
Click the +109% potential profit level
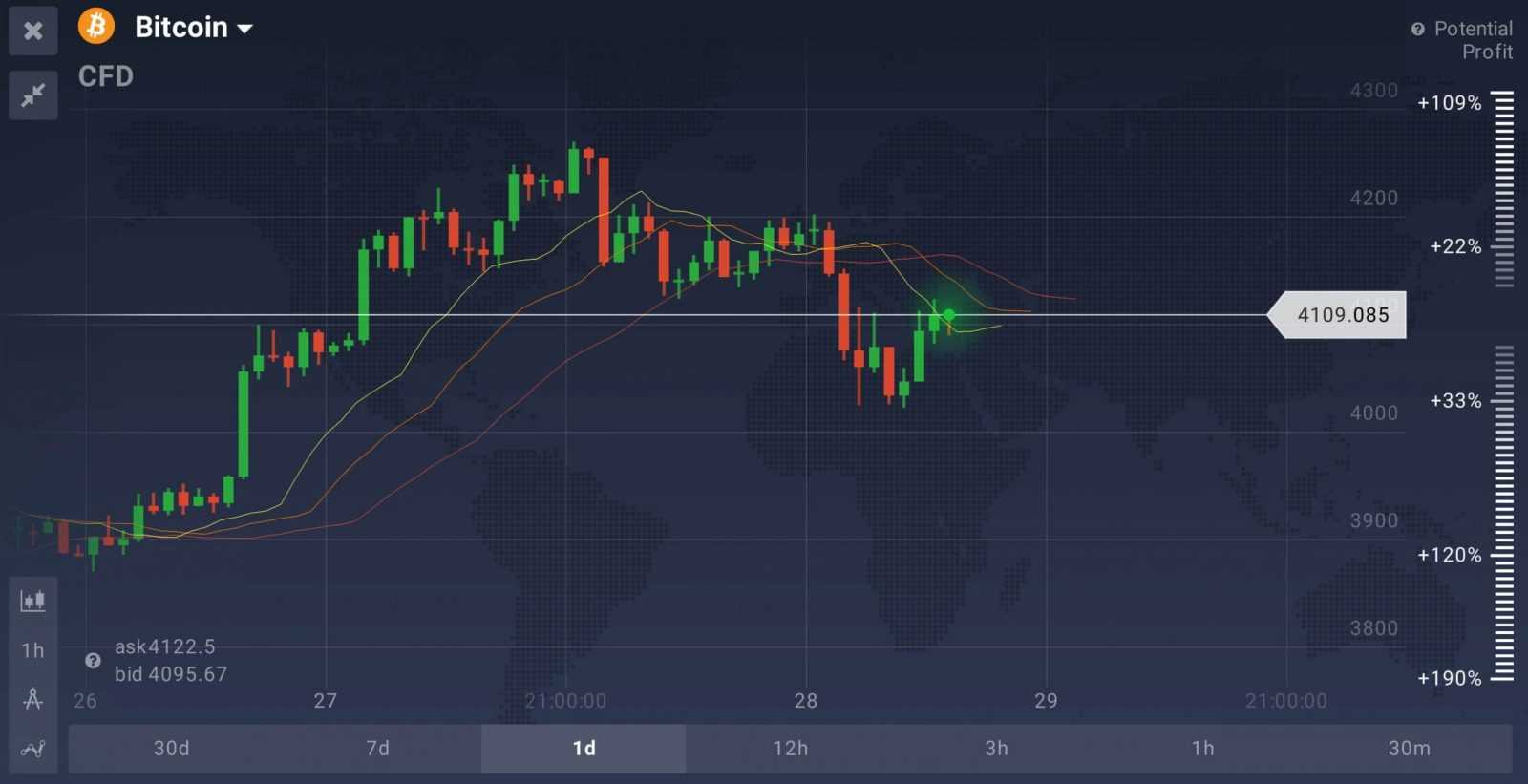pyautogui.click(x=1449, y=103)
